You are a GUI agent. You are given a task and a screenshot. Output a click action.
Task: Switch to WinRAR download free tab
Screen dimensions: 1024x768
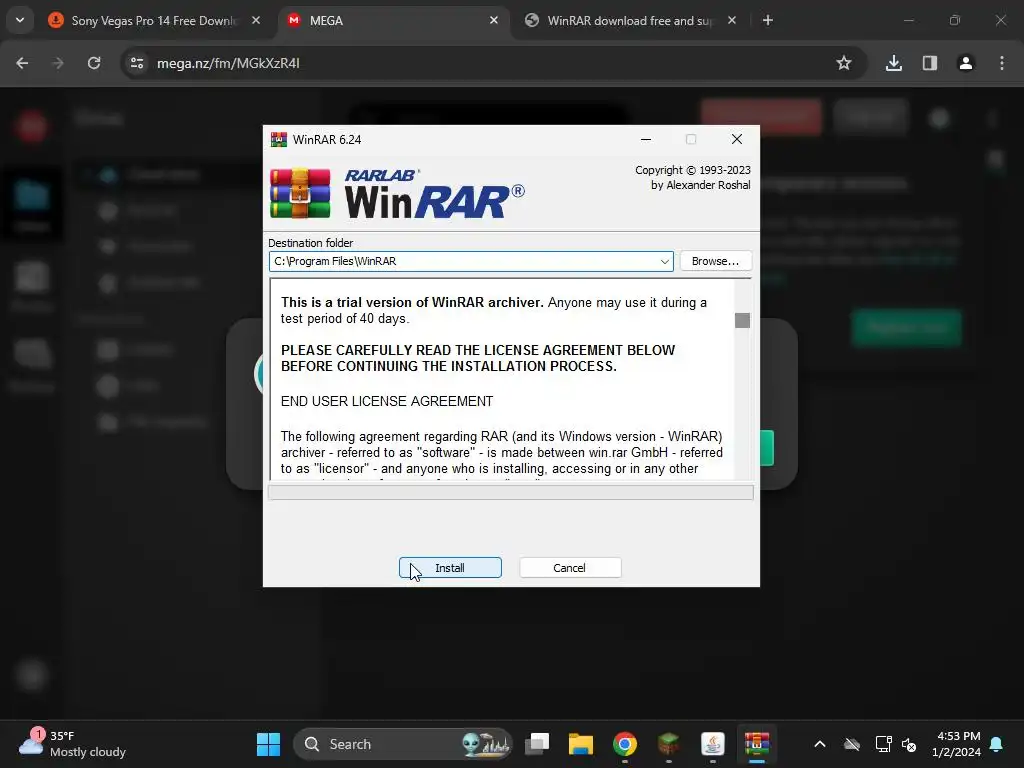point(629,20)
